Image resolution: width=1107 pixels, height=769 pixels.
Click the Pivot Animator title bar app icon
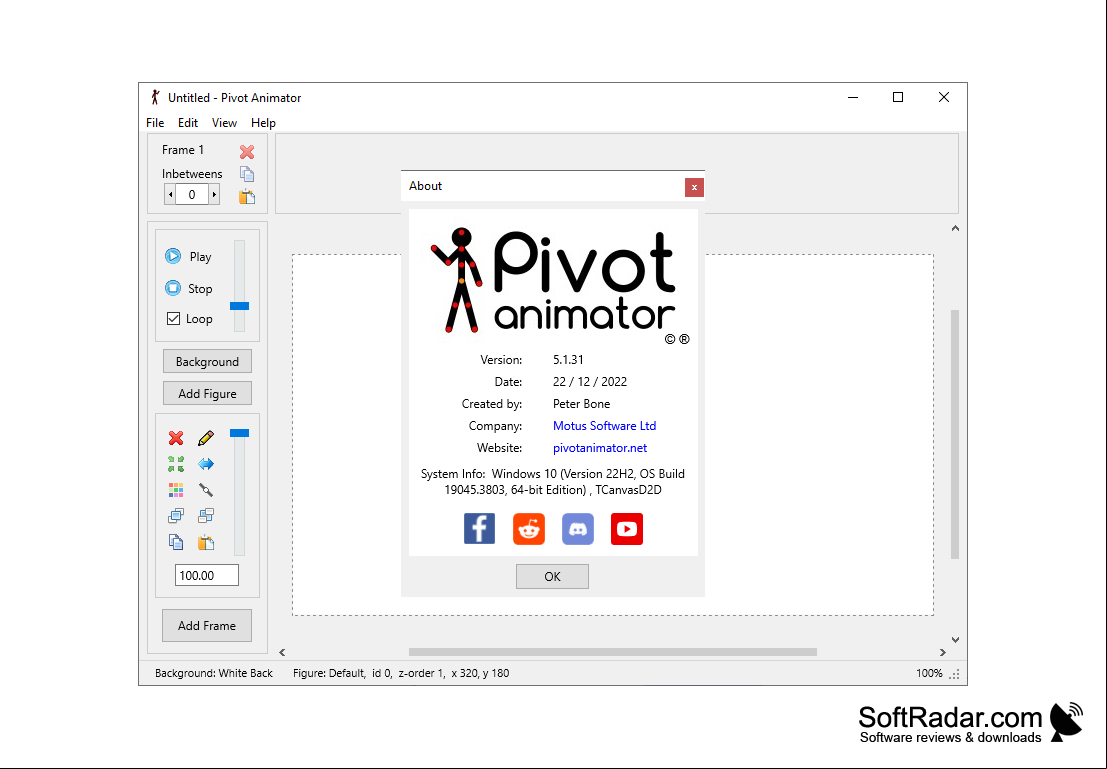(155, 97)
